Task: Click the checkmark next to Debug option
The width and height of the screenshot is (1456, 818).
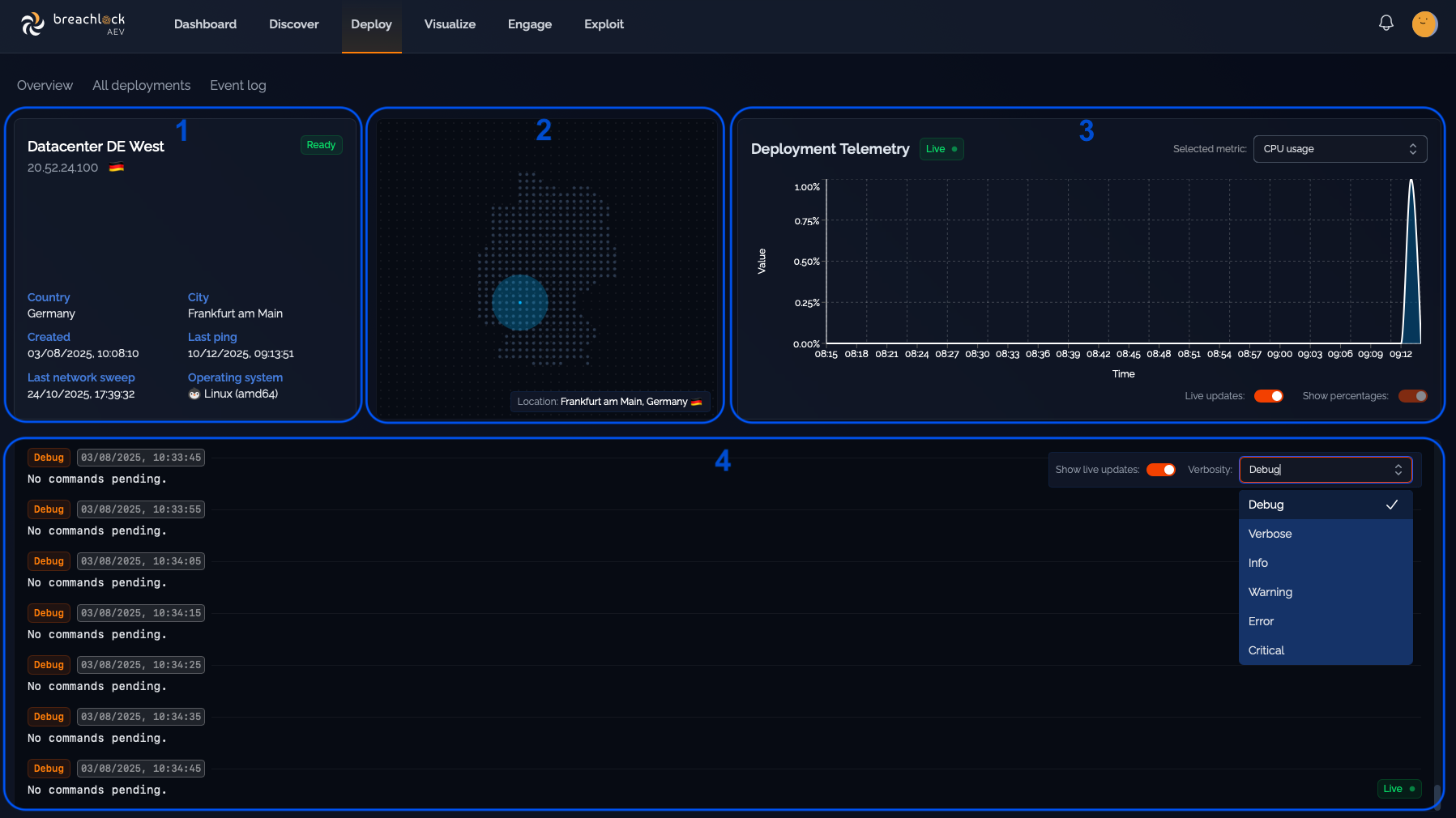Action: pos(1392,505)
